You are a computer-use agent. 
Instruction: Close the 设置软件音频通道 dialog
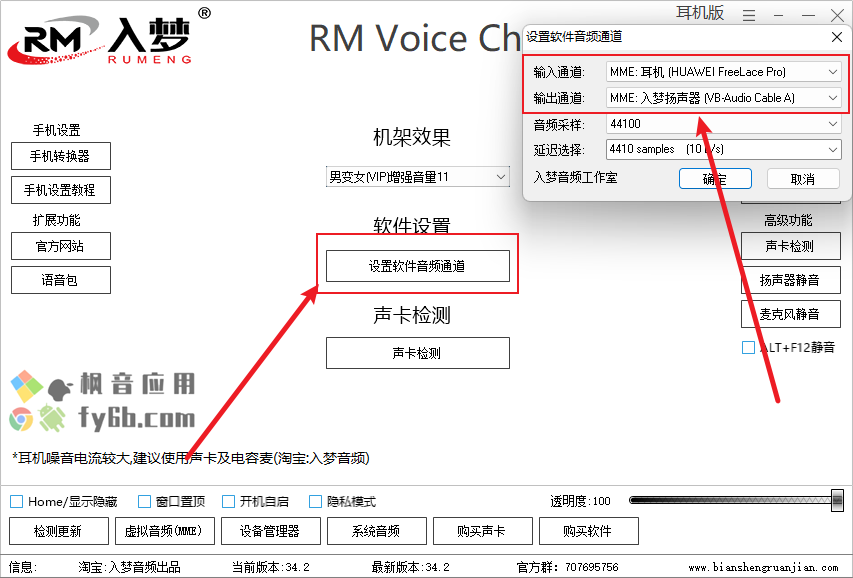[837, 37]
